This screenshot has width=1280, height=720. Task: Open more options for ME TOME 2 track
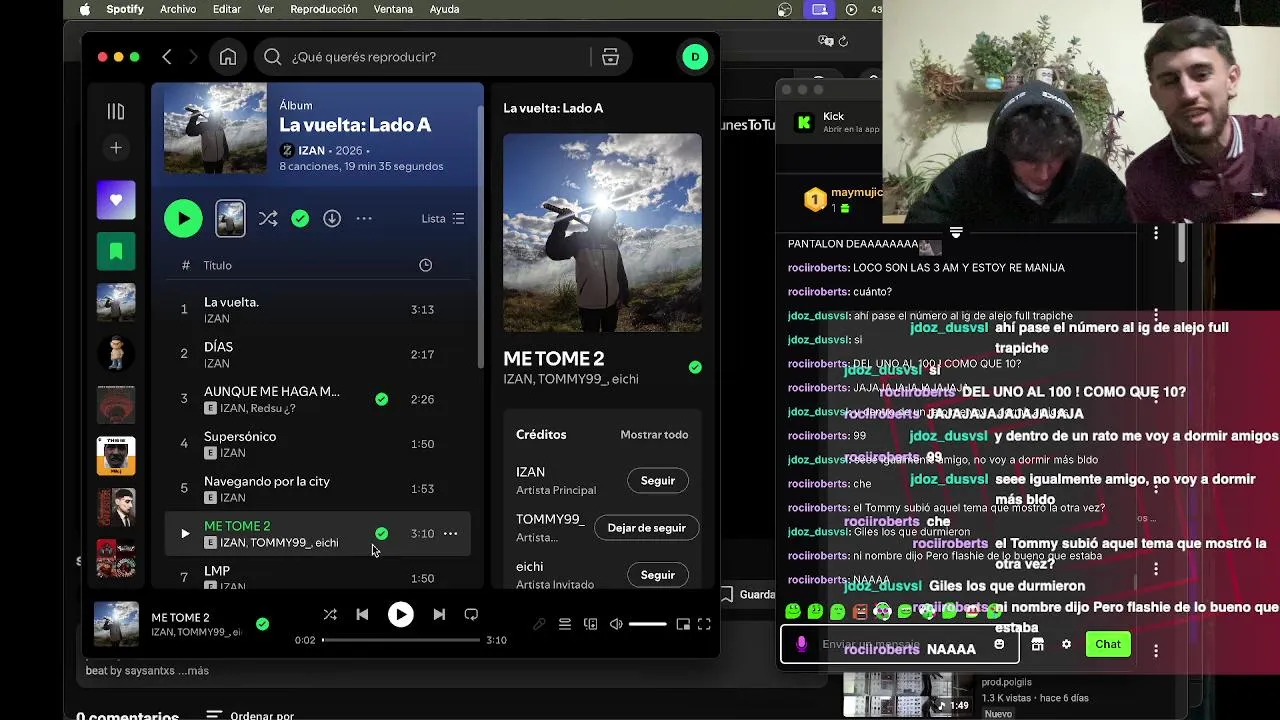point(450,534)
